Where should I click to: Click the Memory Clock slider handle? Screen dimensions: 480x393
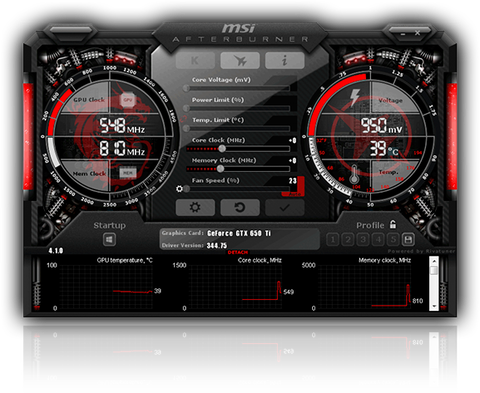pyautogui.click(x=220, y=169)
